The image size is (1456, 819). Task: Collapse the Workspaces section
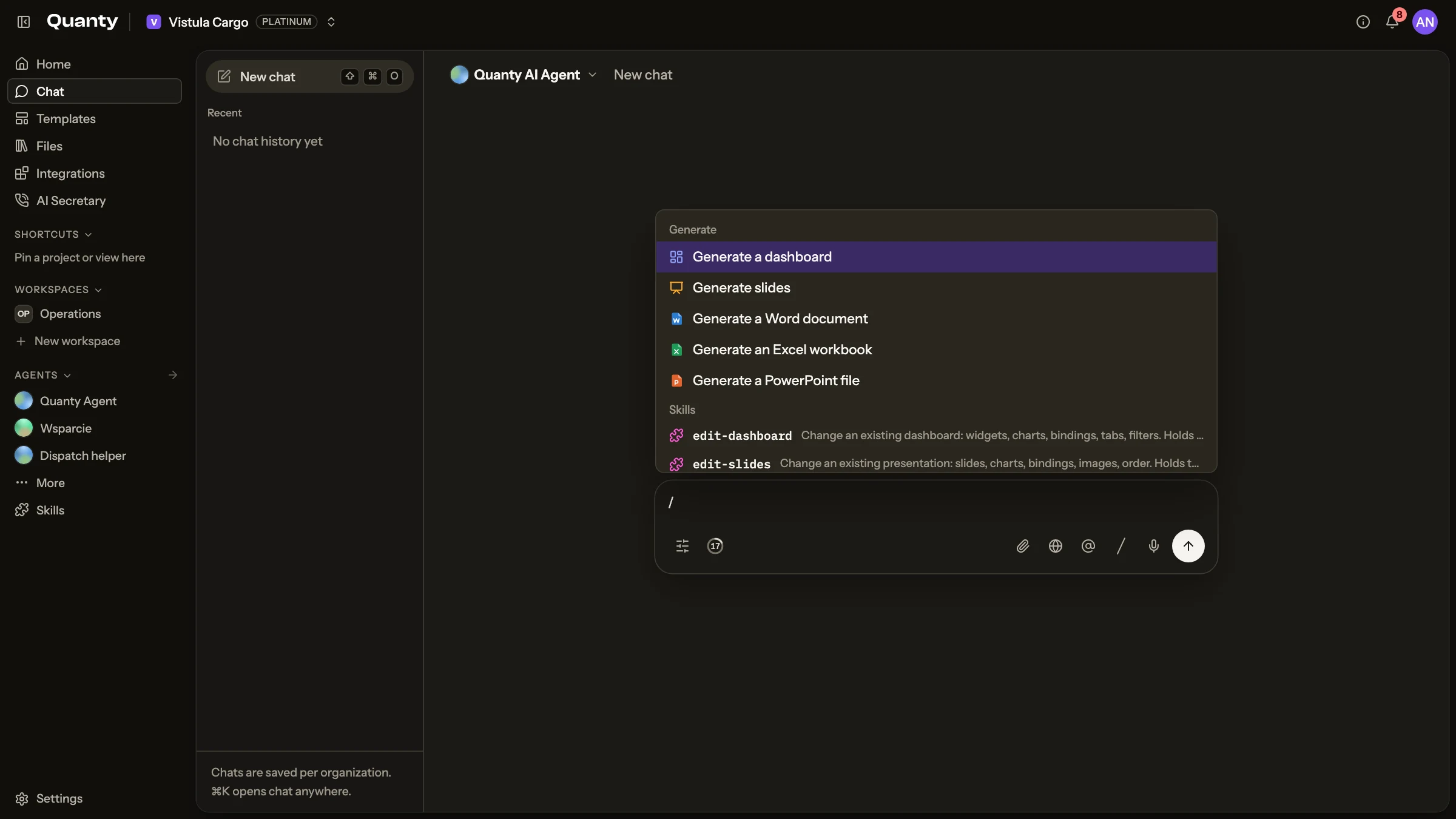pos(58,289)
